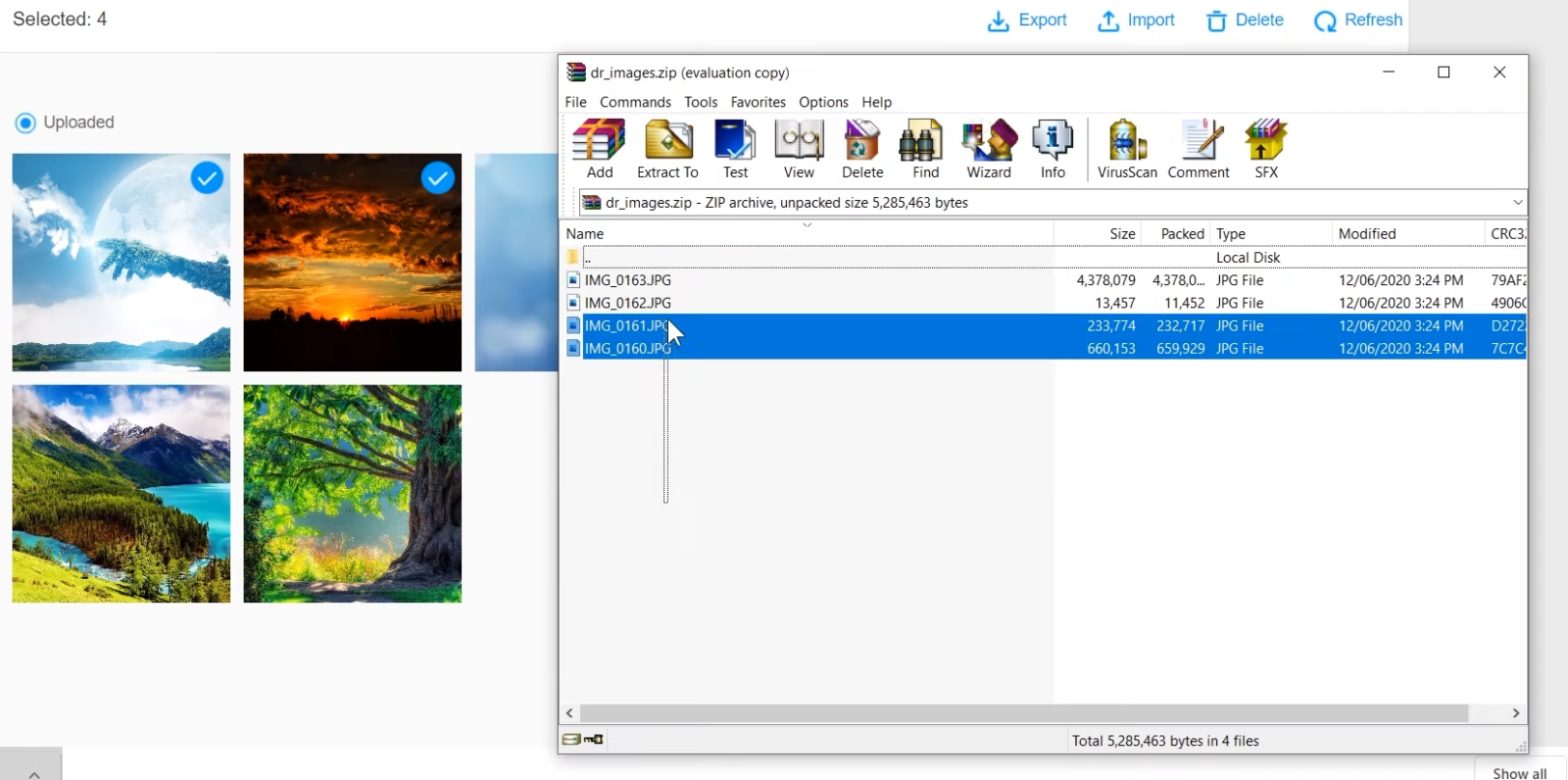Click the Delete icon in WinRAR toolbar
Screen dimensions: 1568x780
[x=862, y=149]
